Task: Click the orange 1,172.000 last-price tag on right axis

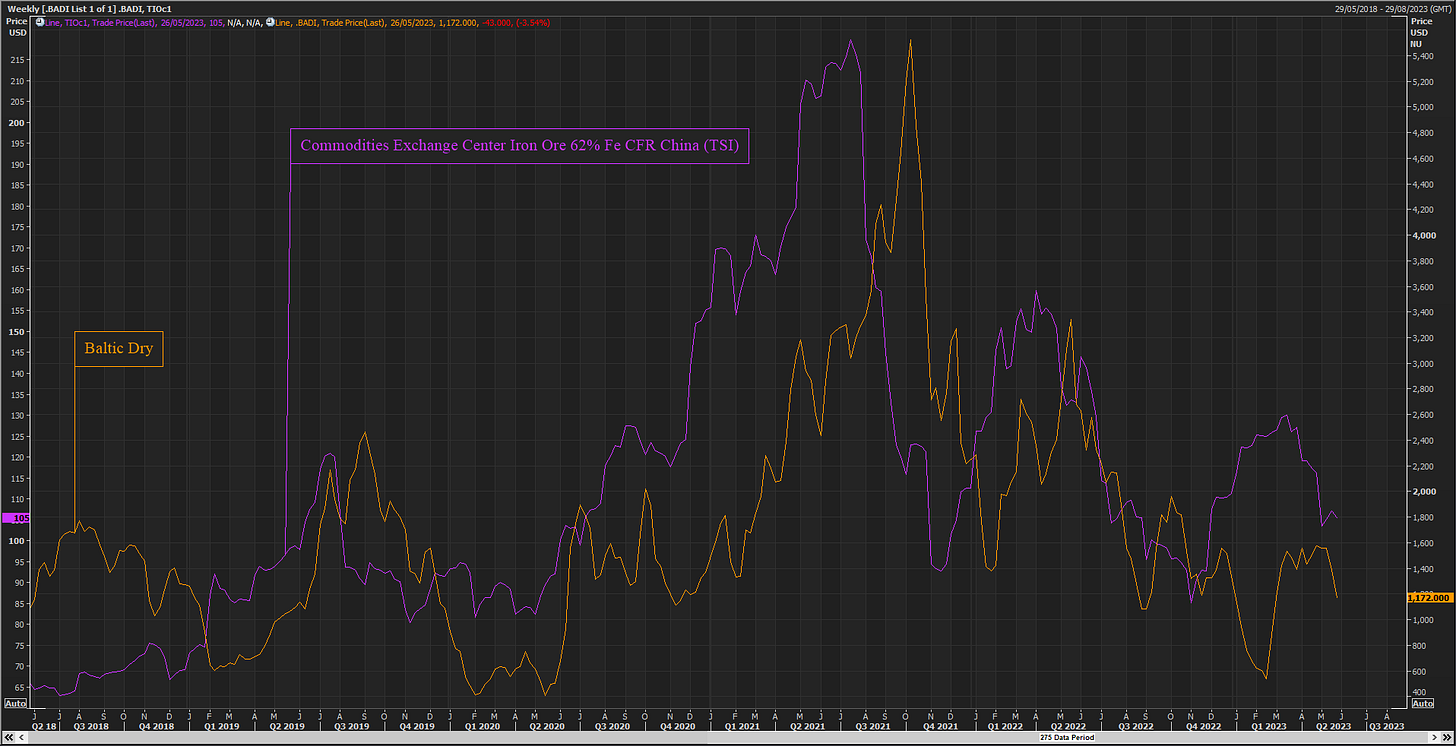Action: [x=1429, y=598]
